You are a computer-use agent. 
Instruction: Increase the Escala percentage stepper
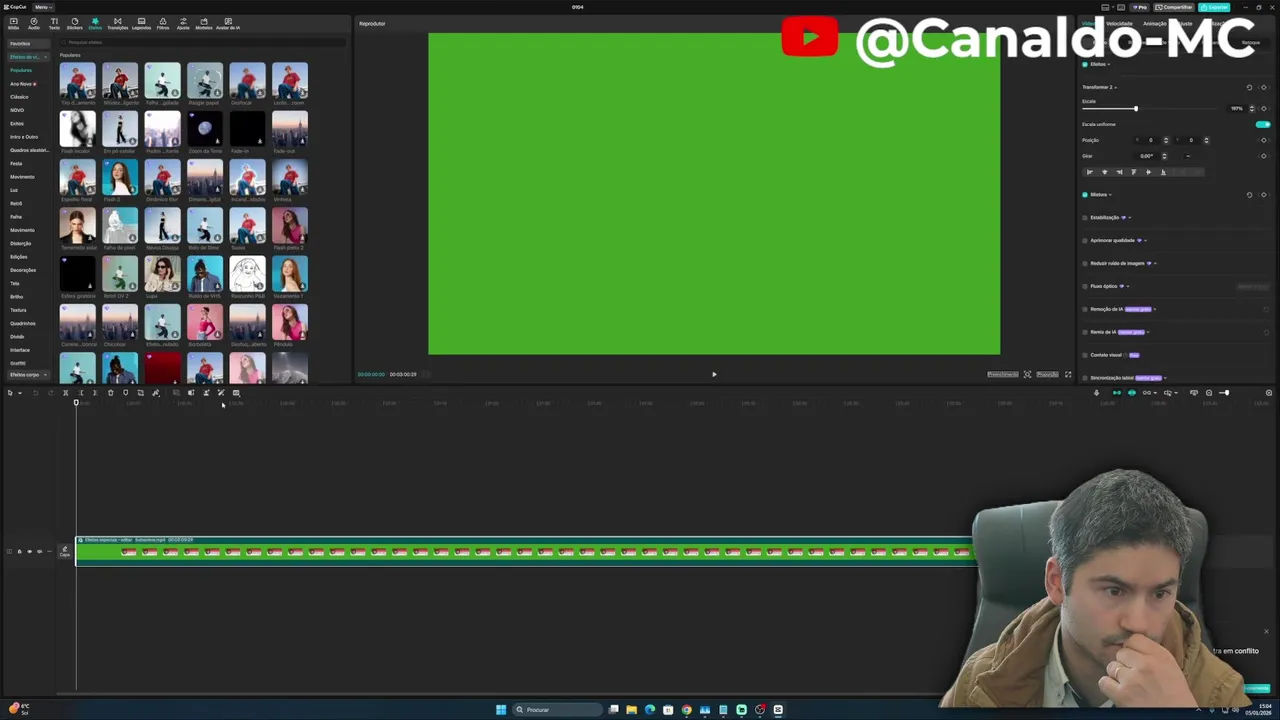pyautogui.click(x=1252, y=107)
